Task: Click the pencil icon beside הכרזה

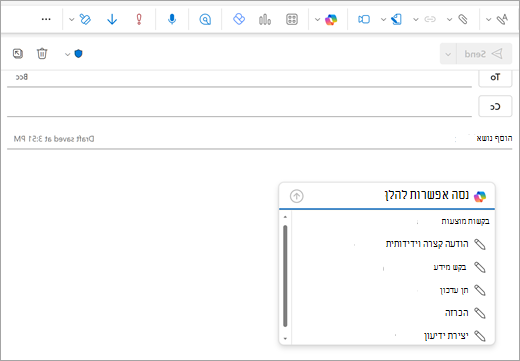Action: (x=480, y=313)
